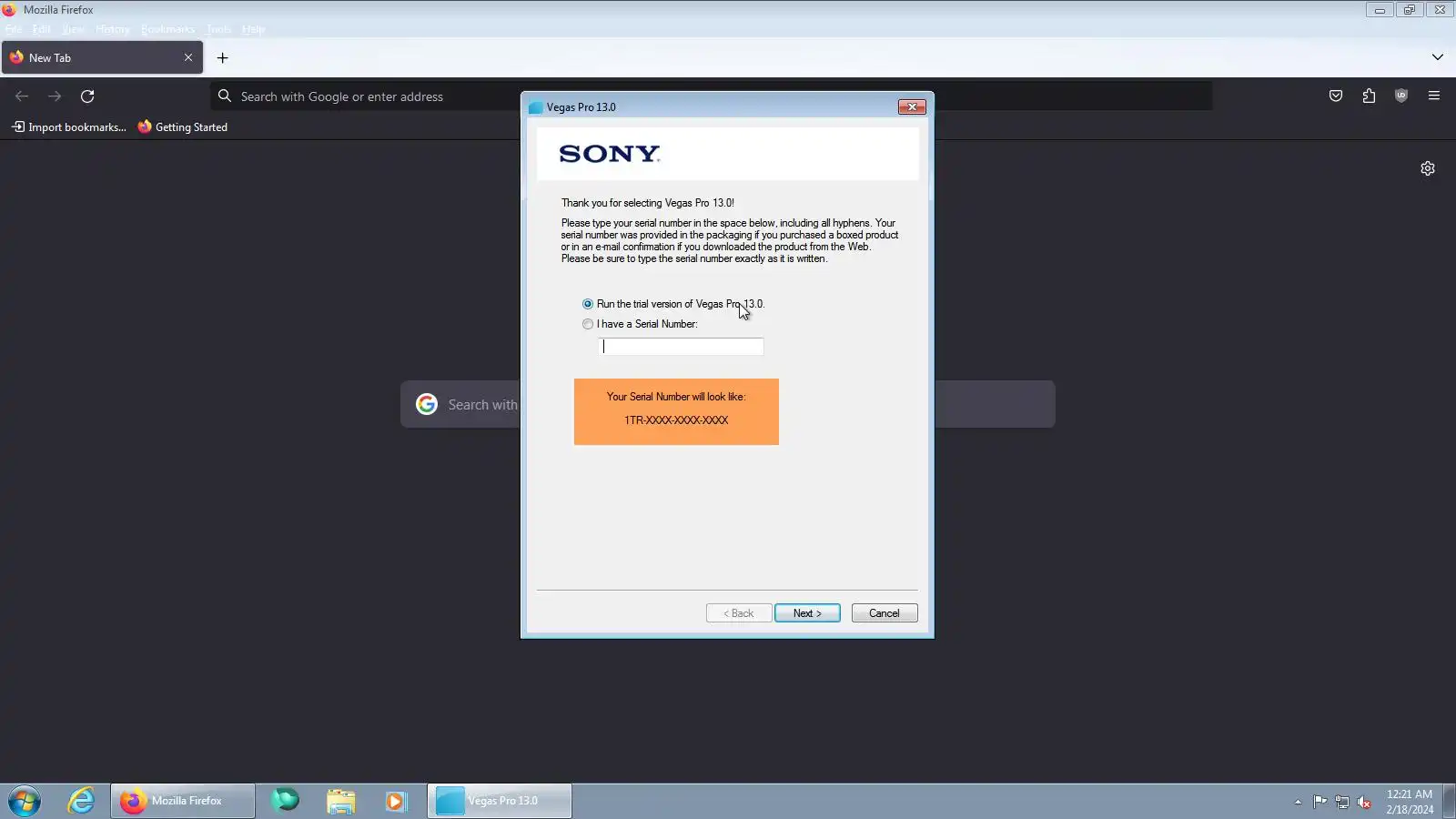The image size is (1456, 819).
Task: Click Action Center flag tray icon
Action: (x=1319, y=802)
